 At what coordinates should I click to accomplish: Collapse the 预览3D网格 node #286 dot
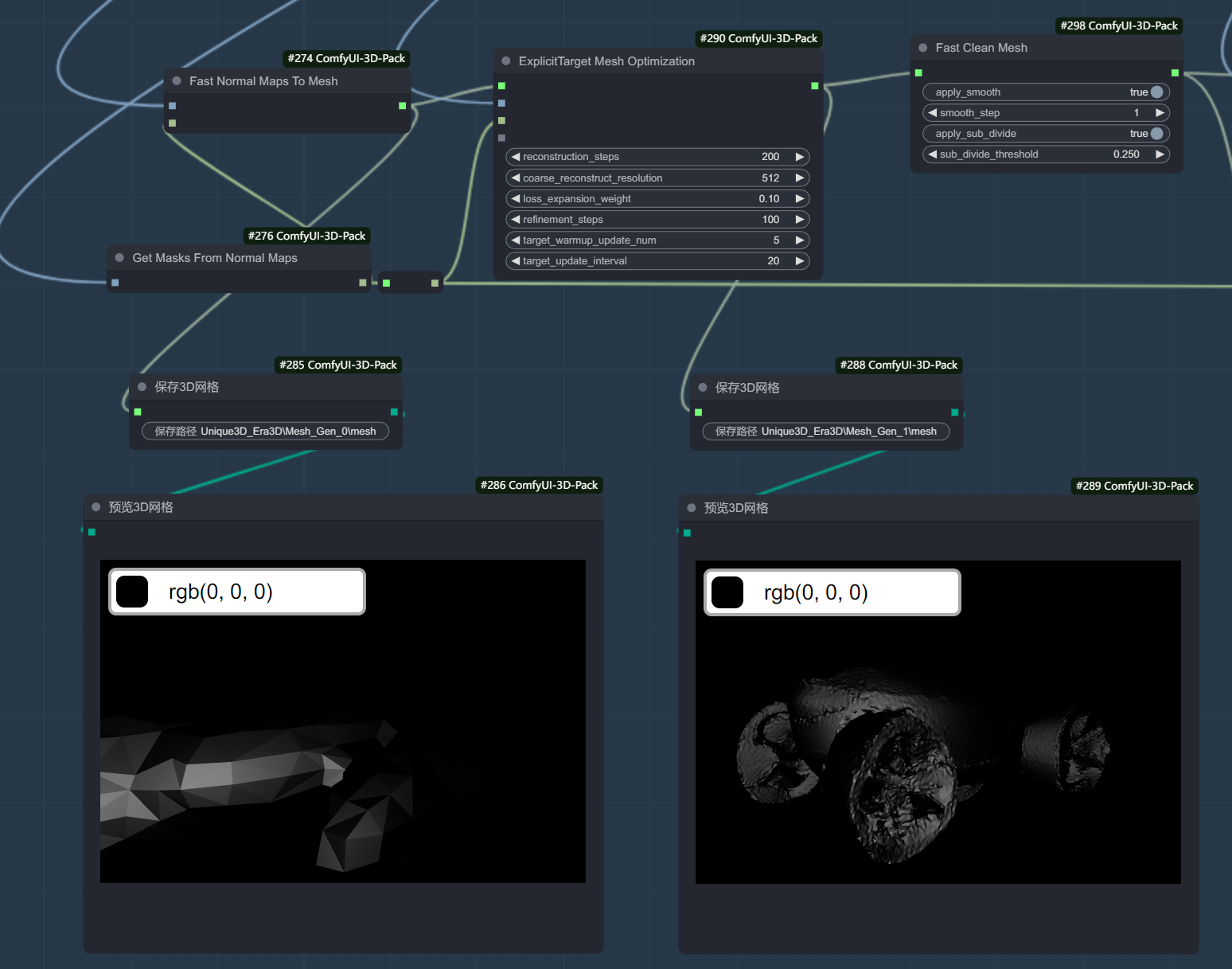tap(96, 507)
